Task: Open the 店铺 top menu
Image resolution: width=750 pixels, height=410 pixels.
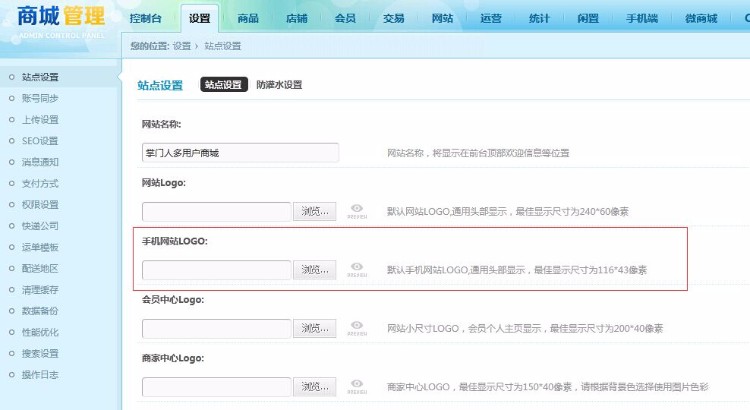Action: (x=297, y=19)
